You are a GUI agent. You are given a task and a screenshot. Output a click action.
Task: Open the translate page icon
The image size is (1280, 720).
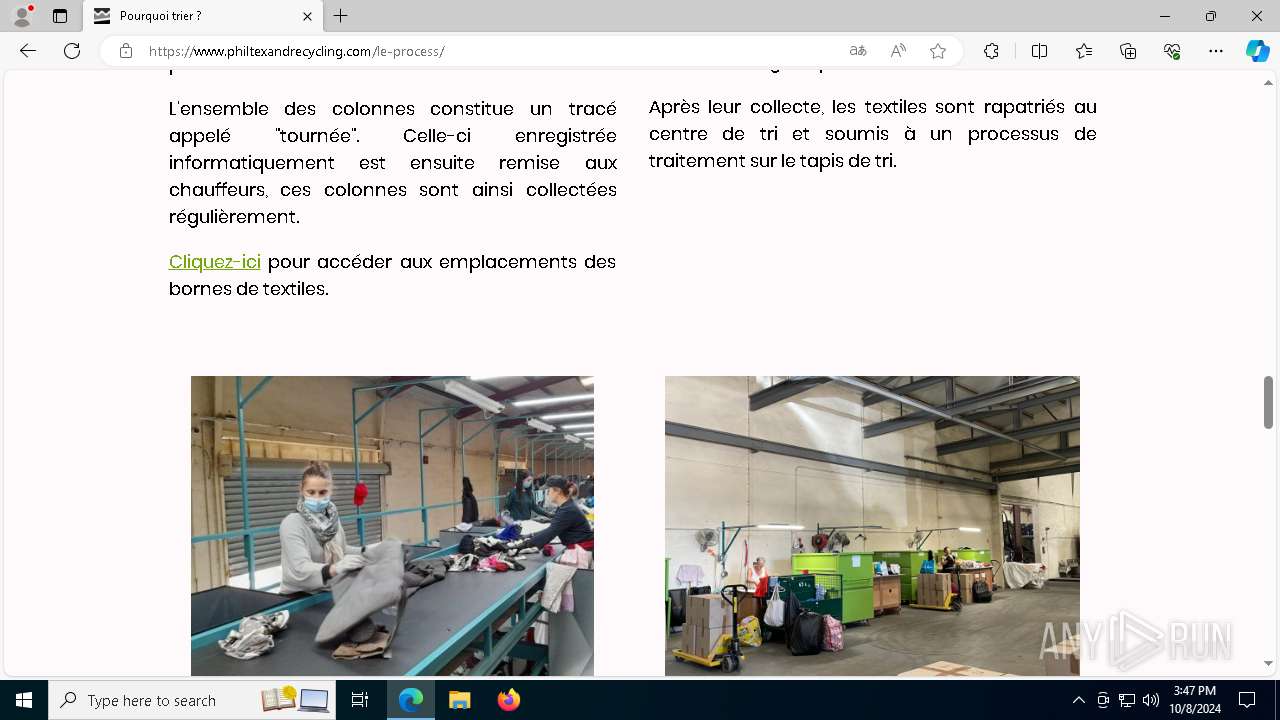click(x=858, y=51)
